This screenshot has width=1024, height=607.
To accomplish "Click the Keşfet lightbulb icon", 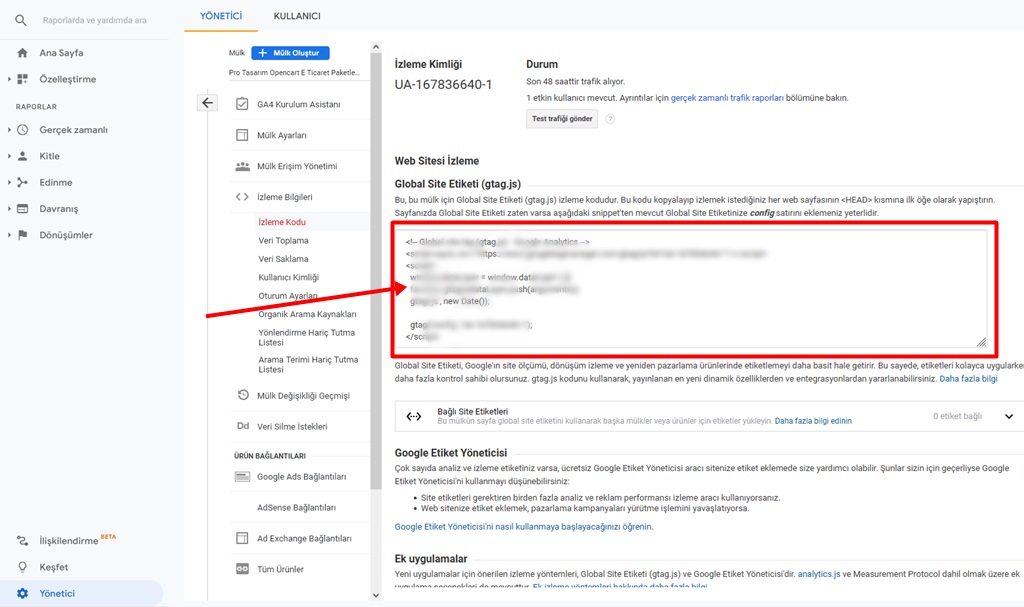I will (x=23, y=567).
